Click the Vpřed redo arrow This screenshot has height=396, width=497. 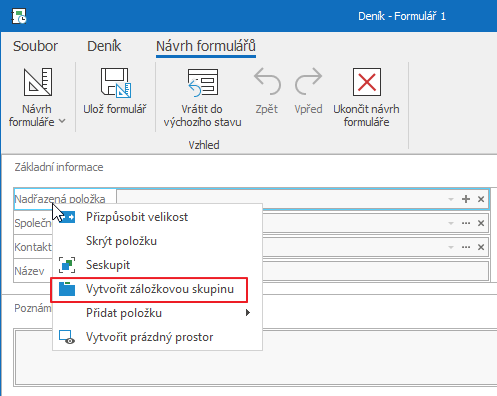click(x=308, y=82)
